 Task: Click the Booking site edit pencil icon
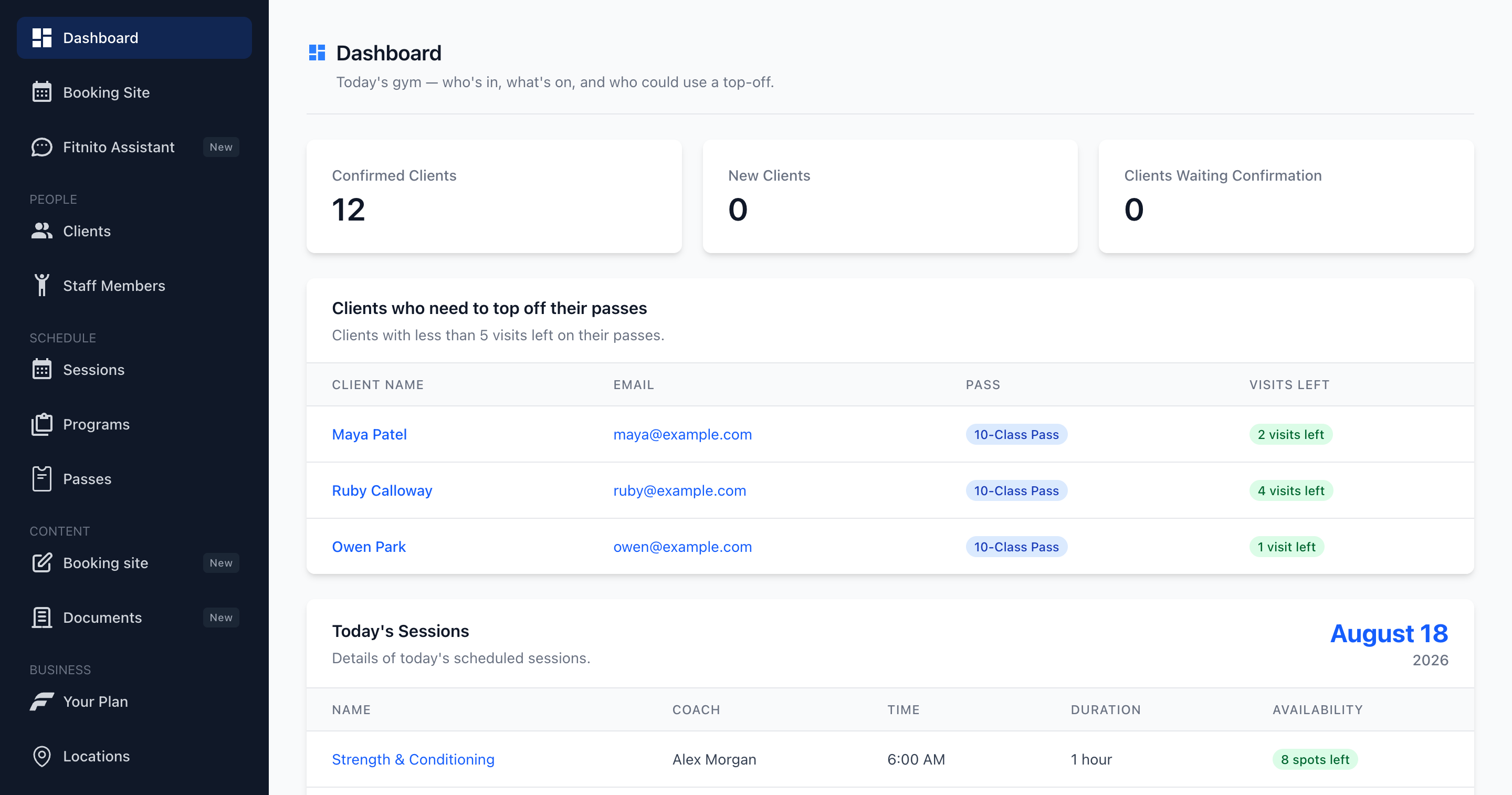tap(41, 562)
